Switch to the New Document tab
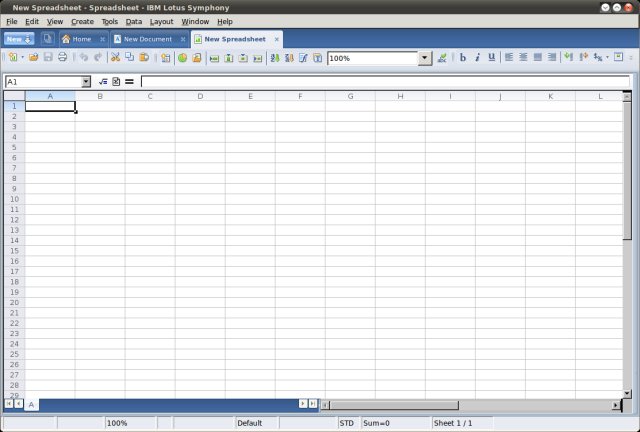640x432 pixels. (147, 39)
